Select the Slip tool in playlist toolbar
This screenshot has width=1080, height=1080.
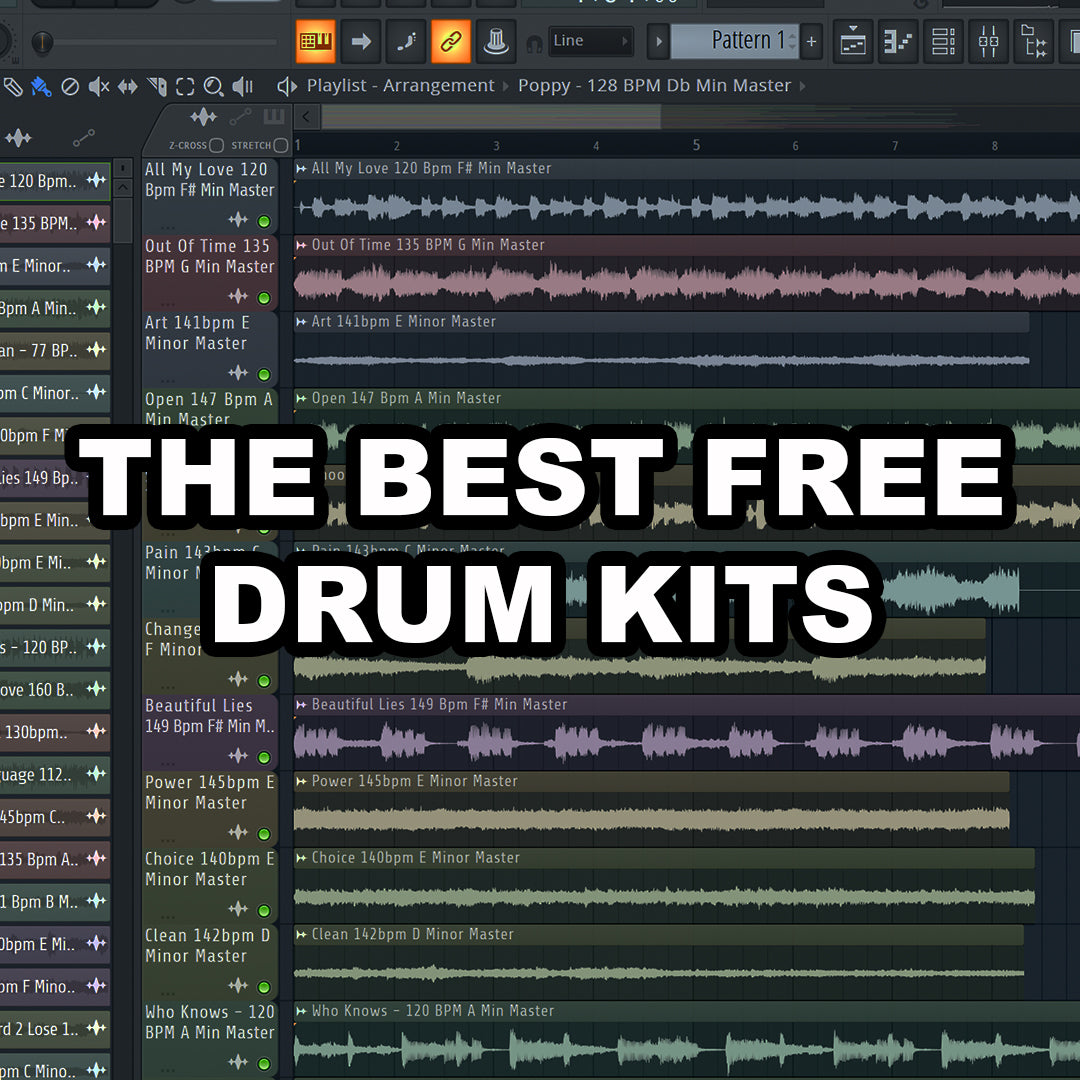(x=128, y=87)
